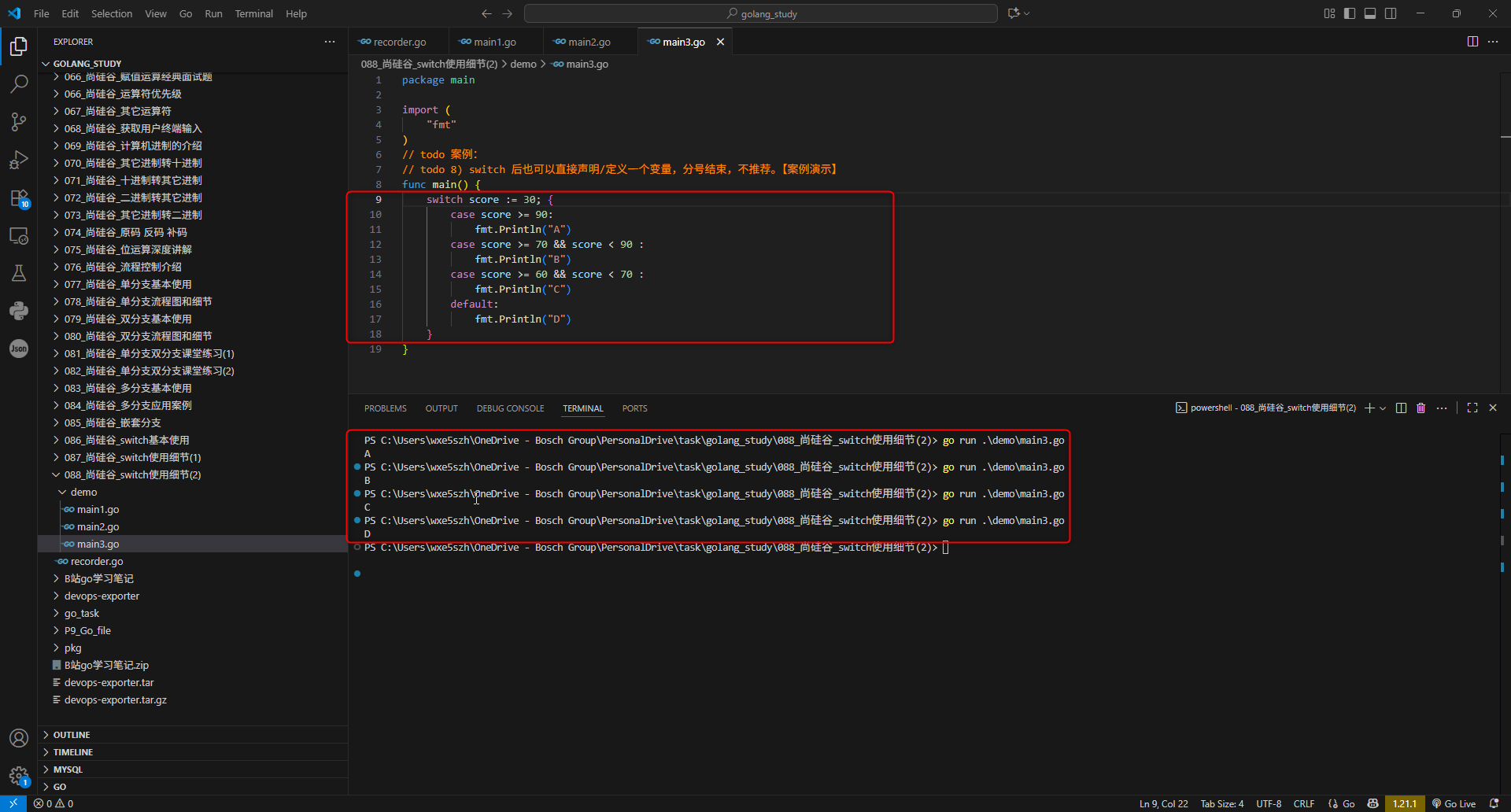Change indentation via Tab Size: 4
Screen dimensions: 1511x812
point(1222,803)
